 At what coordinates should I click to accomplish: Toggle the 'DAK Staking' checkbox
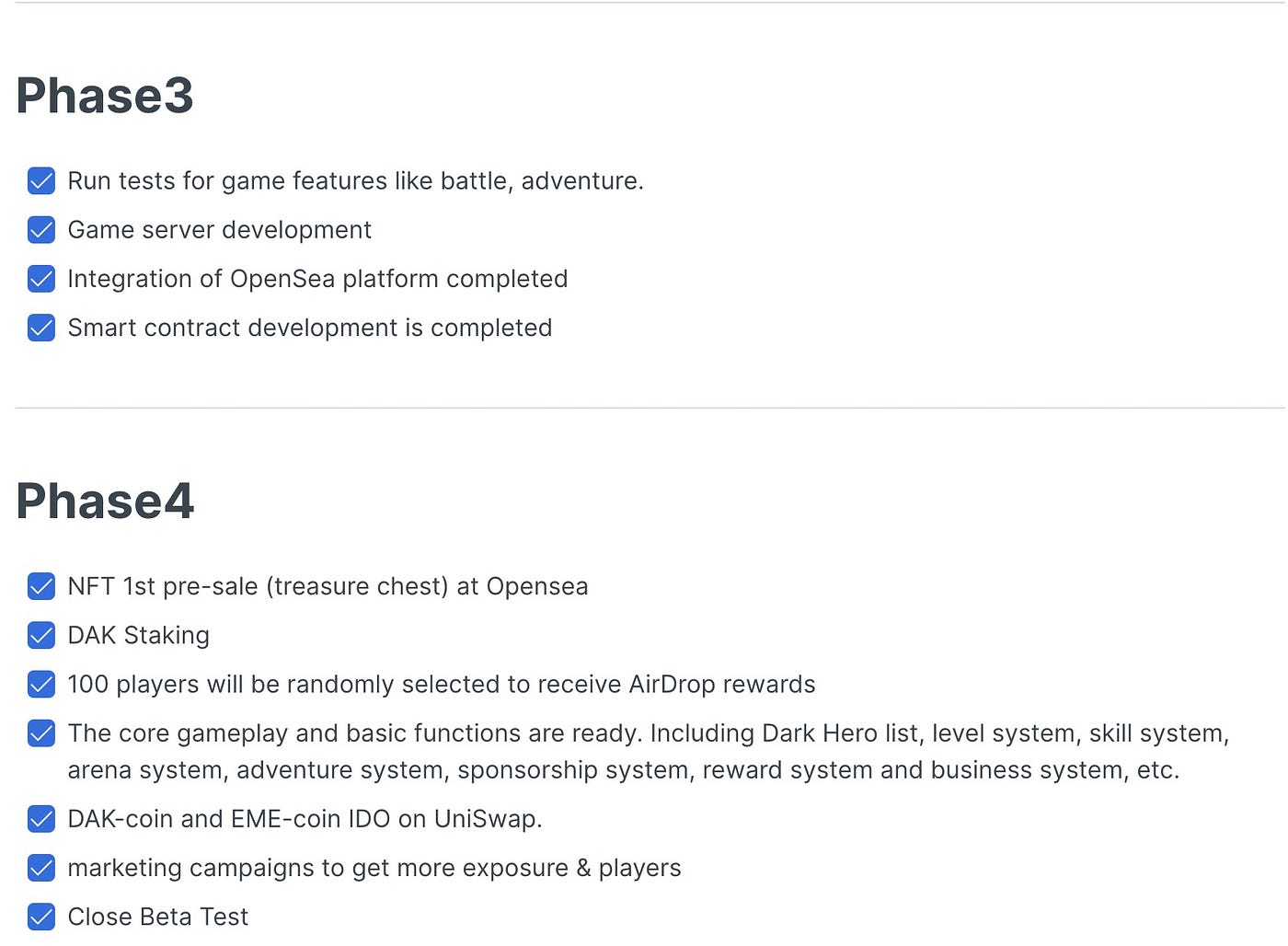pos(41,635)
